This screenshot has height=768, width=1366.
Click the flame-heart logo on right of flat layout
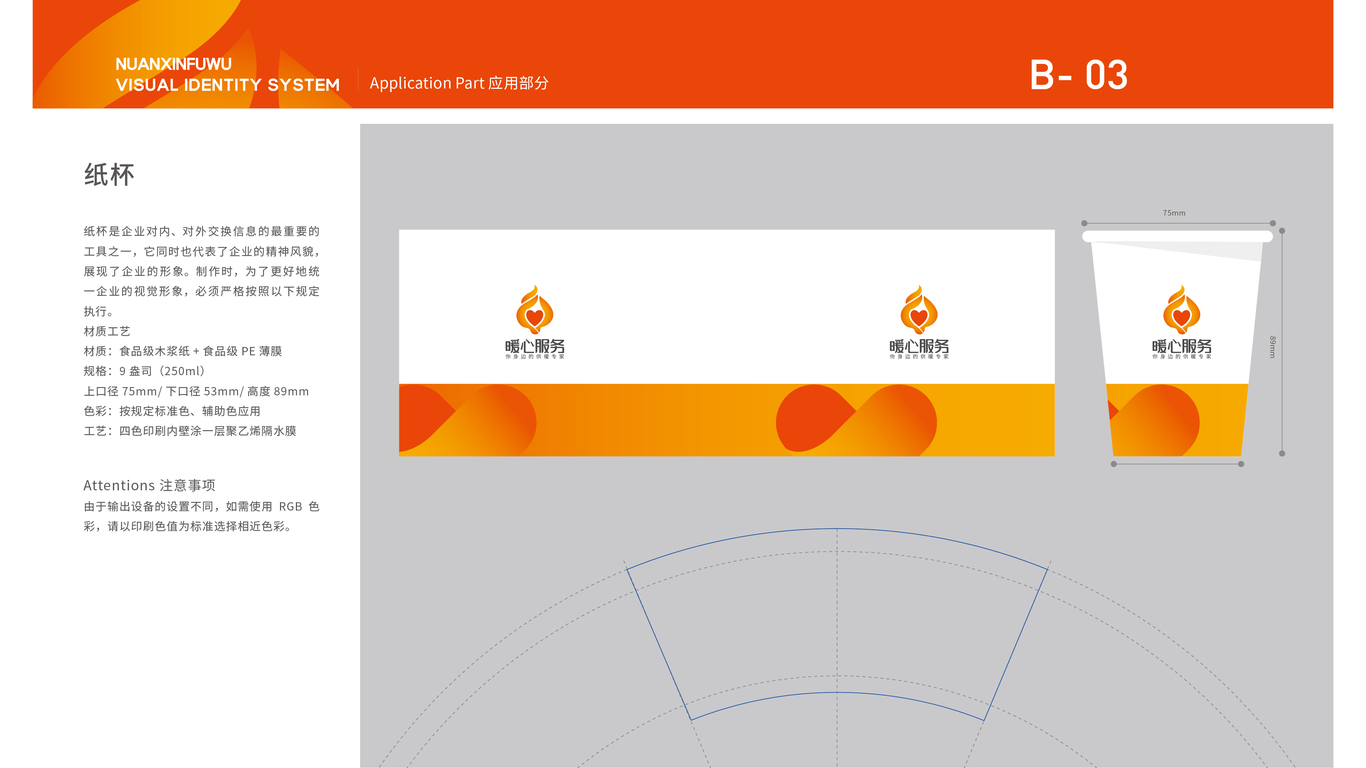point(919,310)
